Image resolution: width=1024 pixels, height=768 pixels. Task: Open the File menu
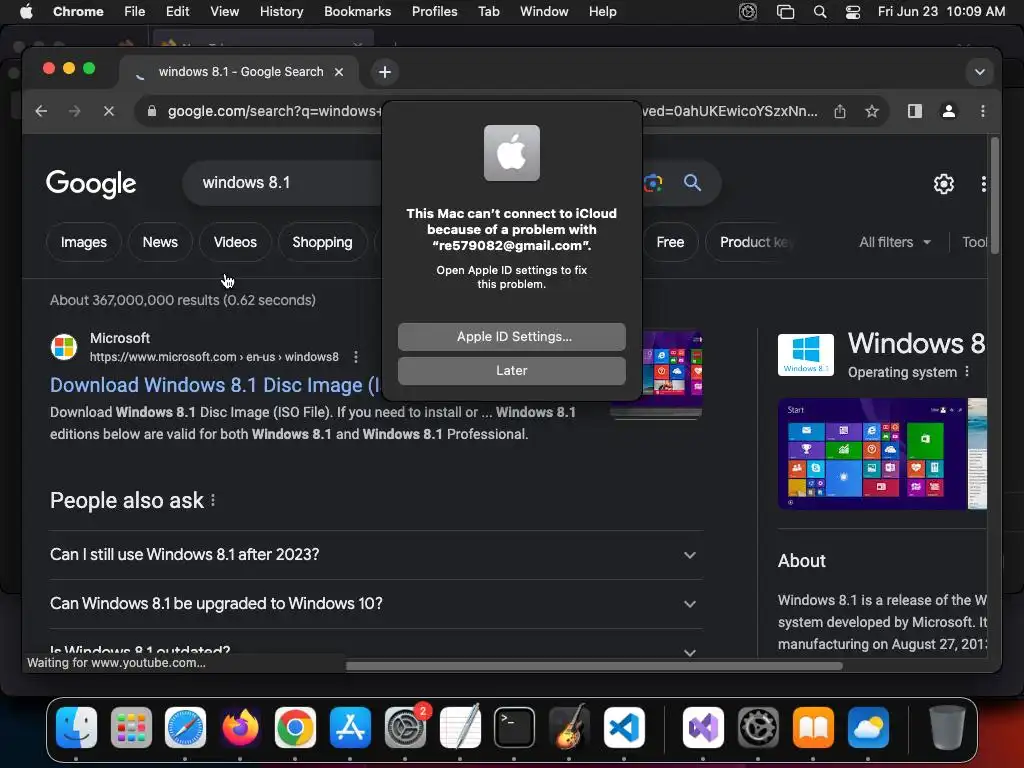[135, 12]
